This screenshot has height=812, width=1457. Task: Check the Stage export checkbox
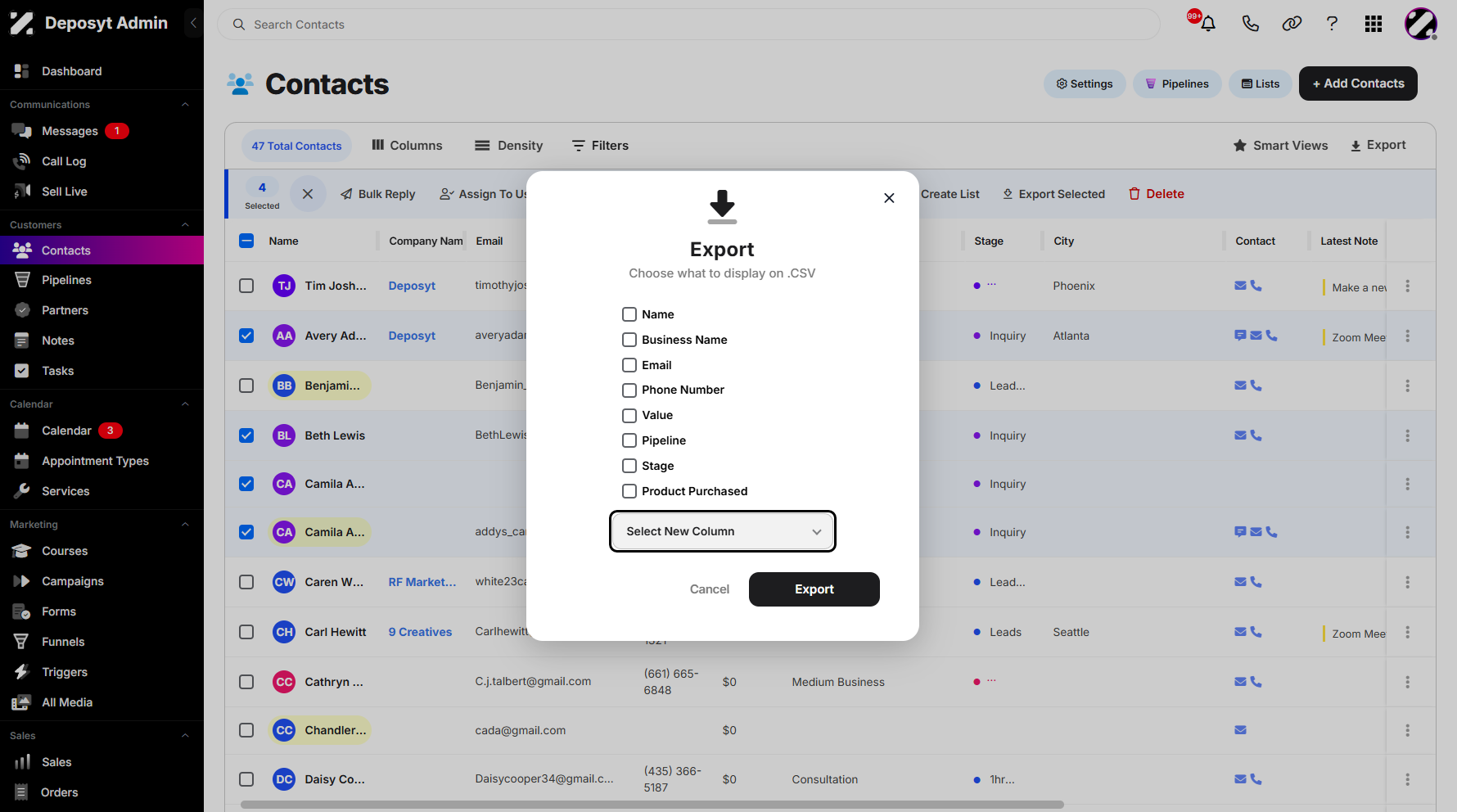pyautogui.click(x=629, y=466)
